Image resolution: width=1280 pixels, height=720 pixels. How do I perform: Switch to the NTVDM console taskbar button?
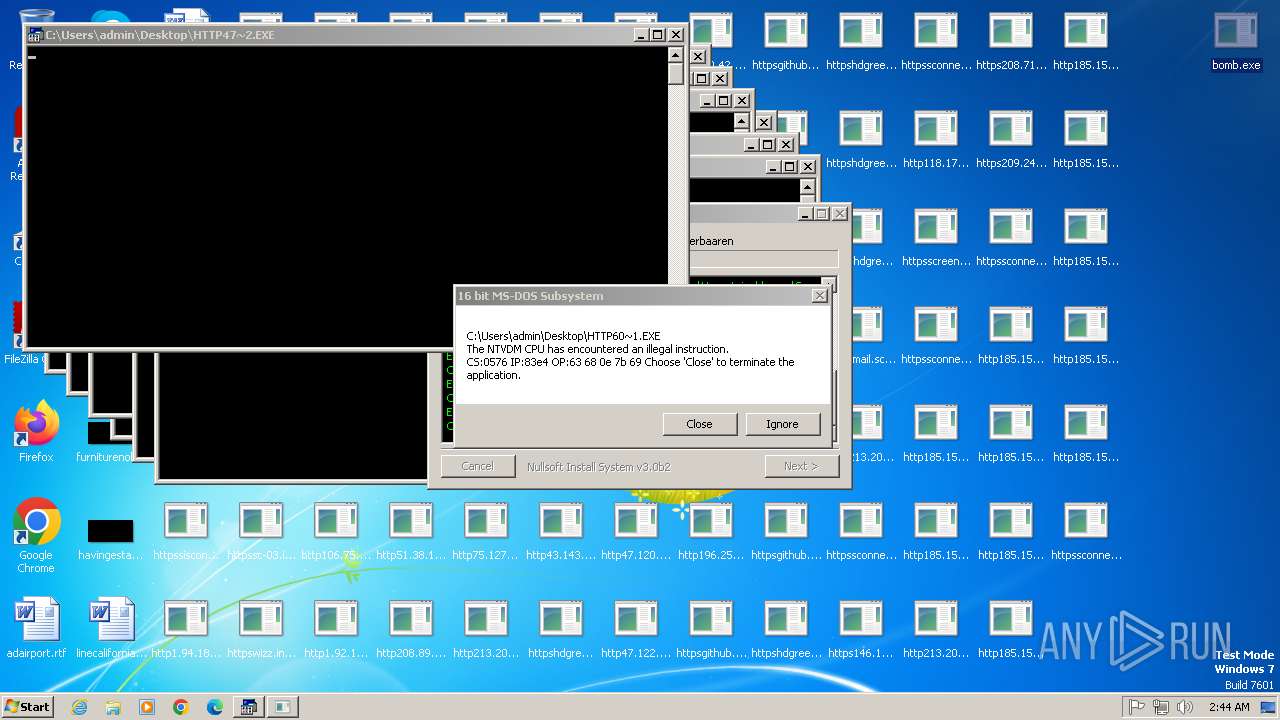click(x=249, y=707)
